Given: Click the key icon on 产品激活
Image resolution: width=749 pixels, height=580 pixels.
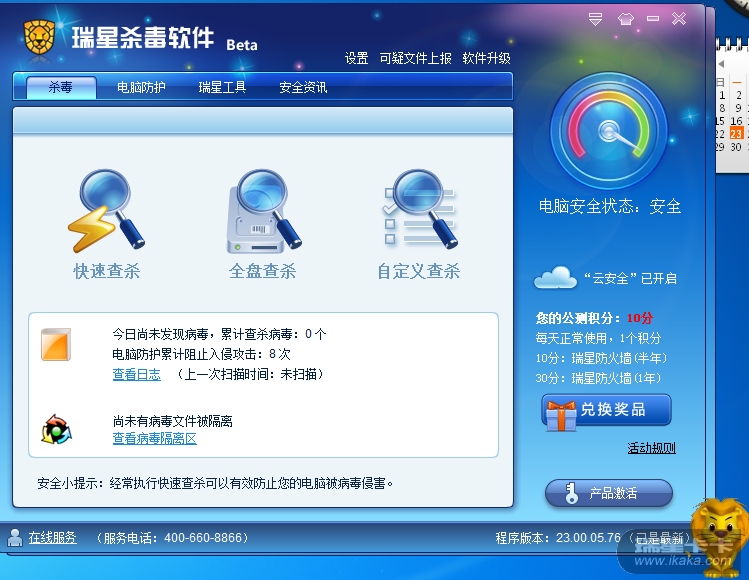Looking at the screenshot, I should 571,493.
